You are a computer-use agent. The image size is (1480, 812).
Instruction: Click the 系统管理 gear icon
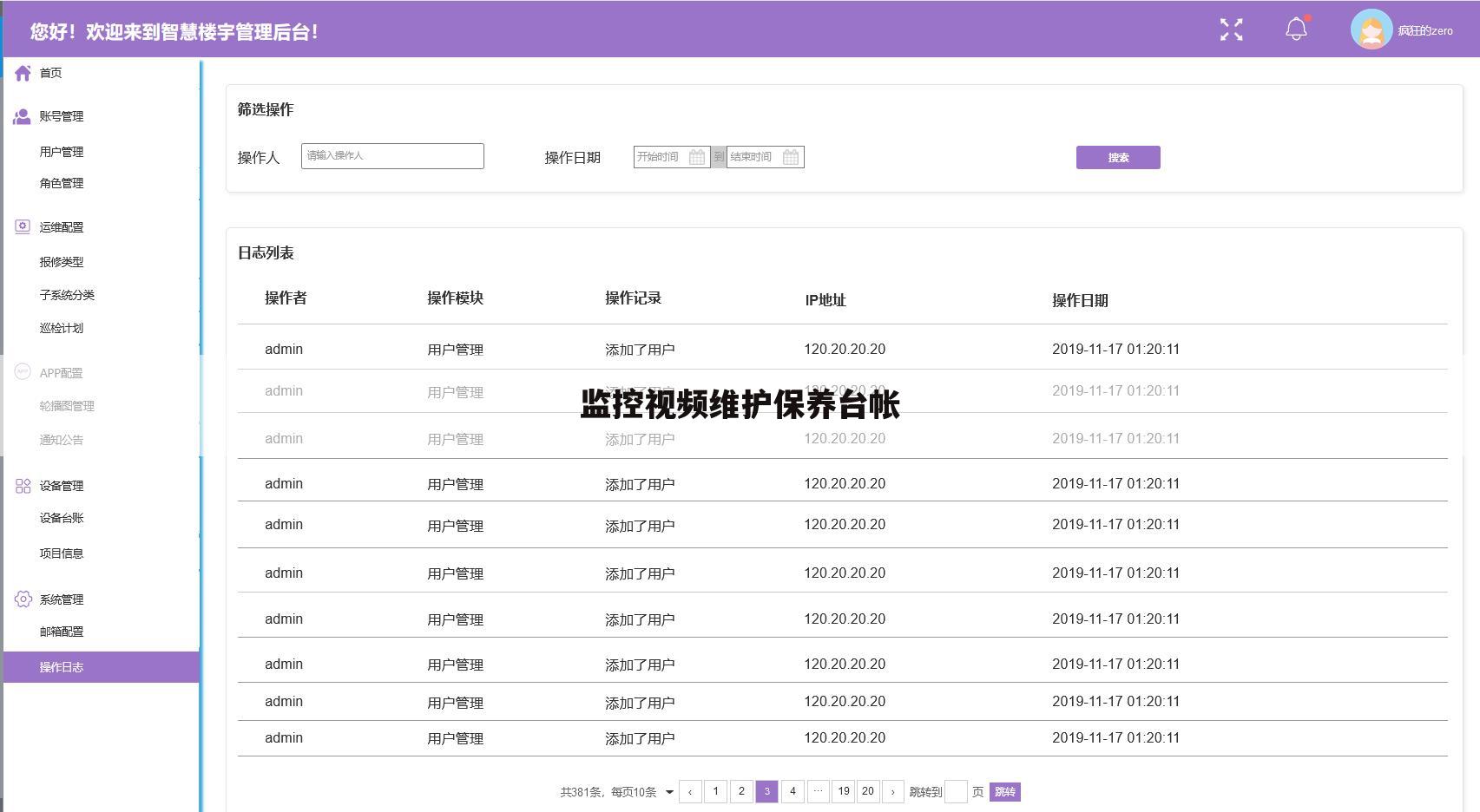[x=23, y=599]
